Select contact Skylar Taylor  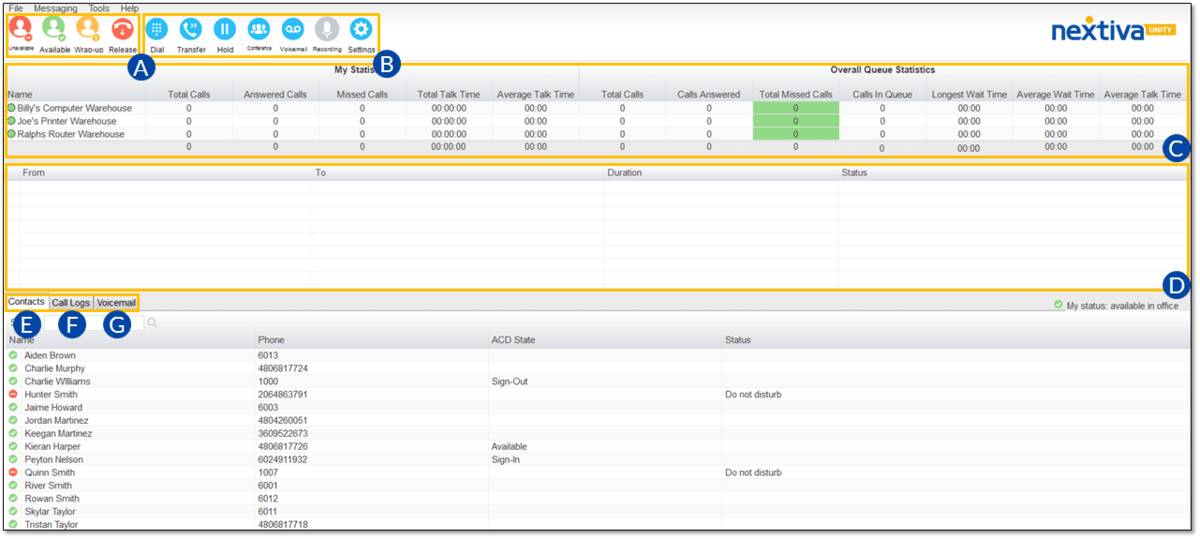pyautogui.click(x=50, y=511)
